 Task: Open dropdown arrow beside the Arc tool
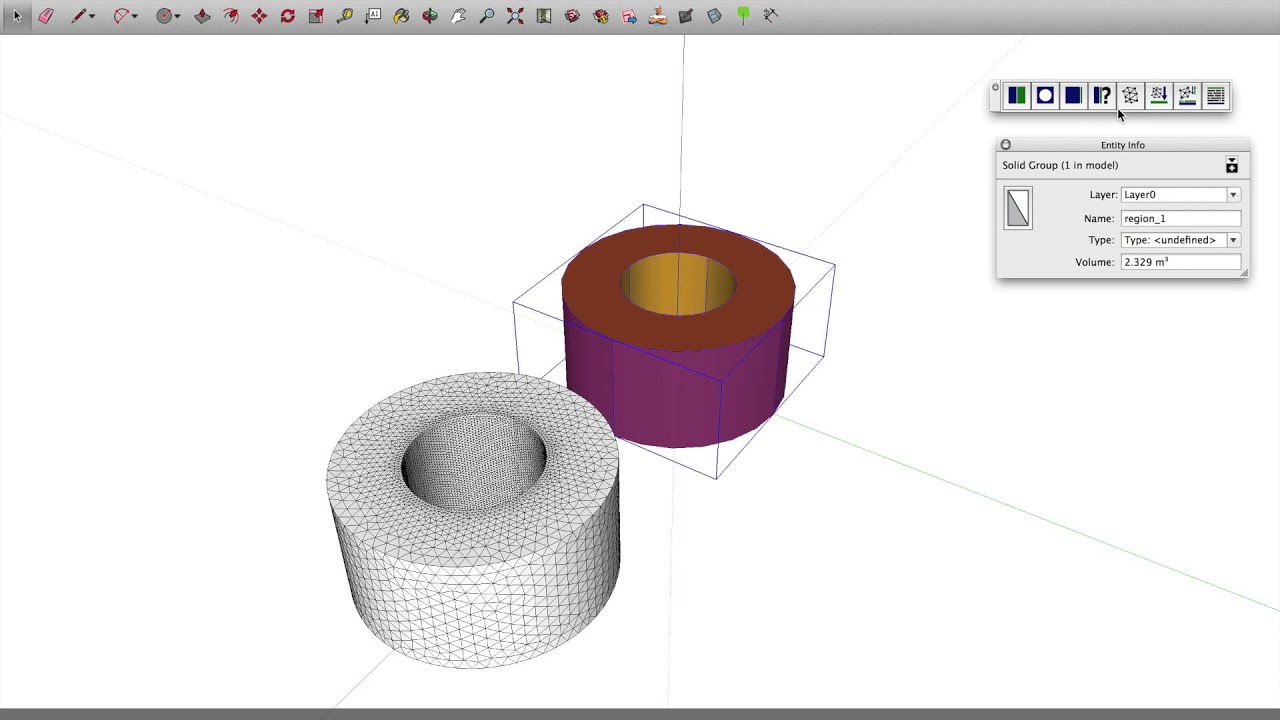(135, 16)
